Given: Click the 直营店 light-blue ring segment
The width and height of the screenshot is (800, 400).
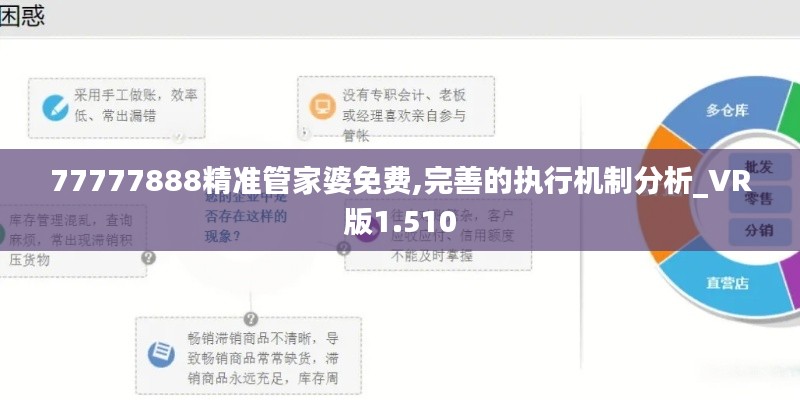Looking at the screenshot, I should pyautogui.click(x=727, y=282).
